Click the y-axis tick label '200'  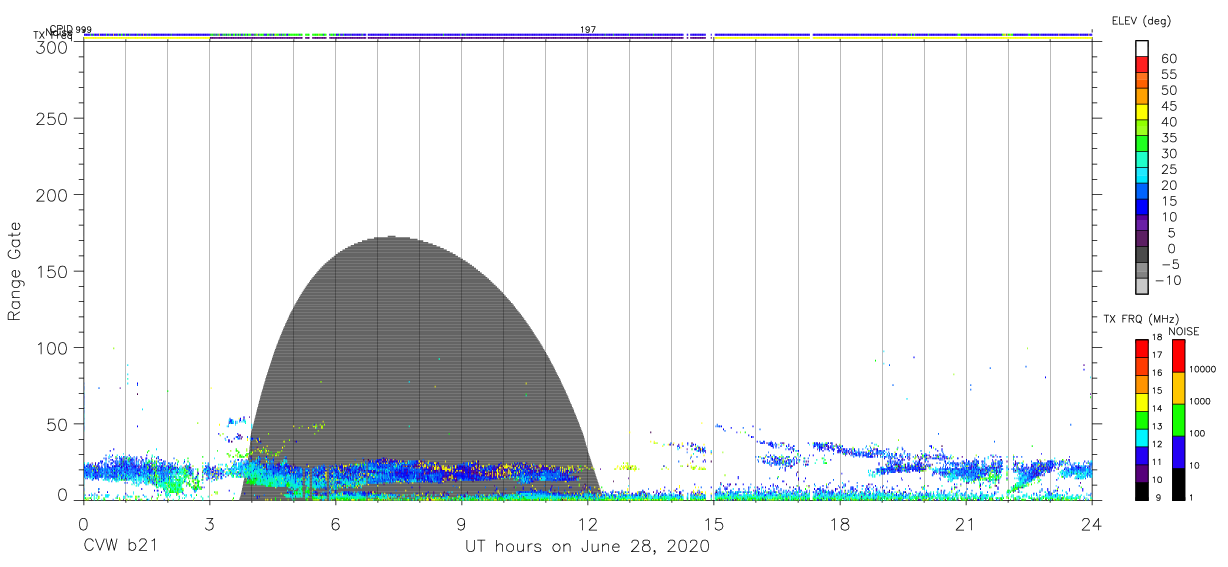52,195
